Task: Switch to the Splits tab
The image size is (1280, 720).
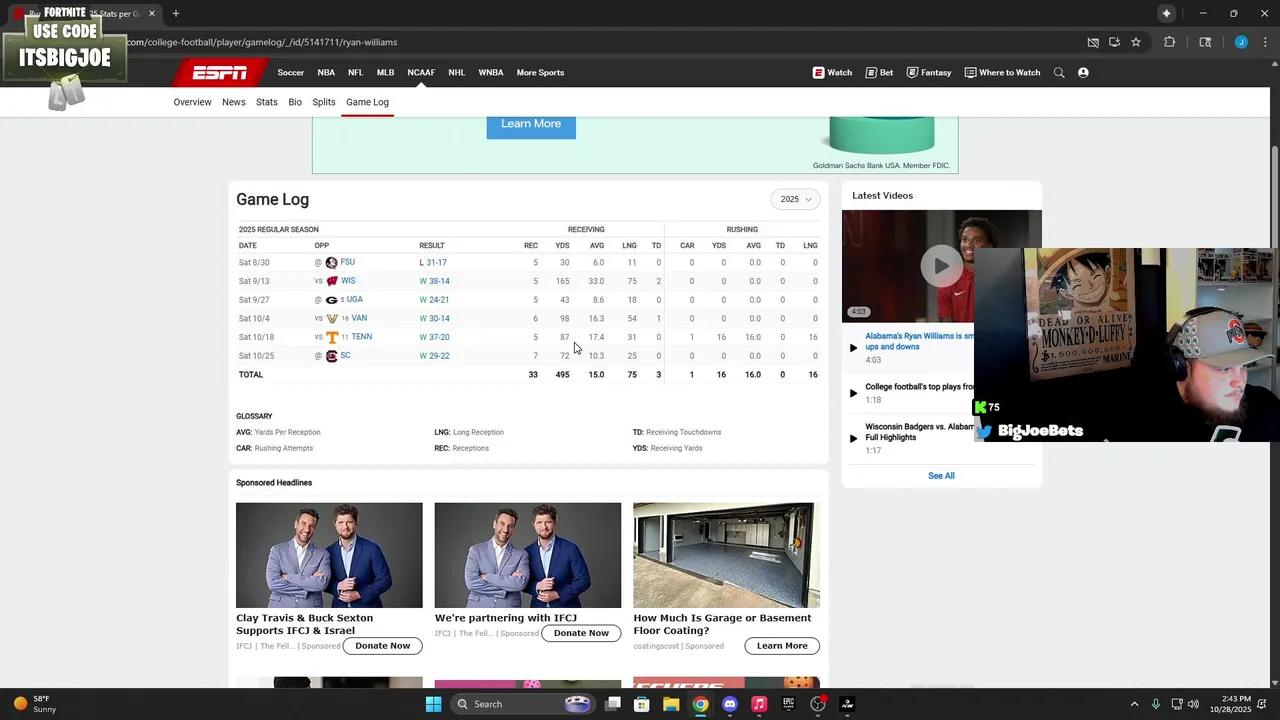Action: pyautogui.click(x=324, y=102)
